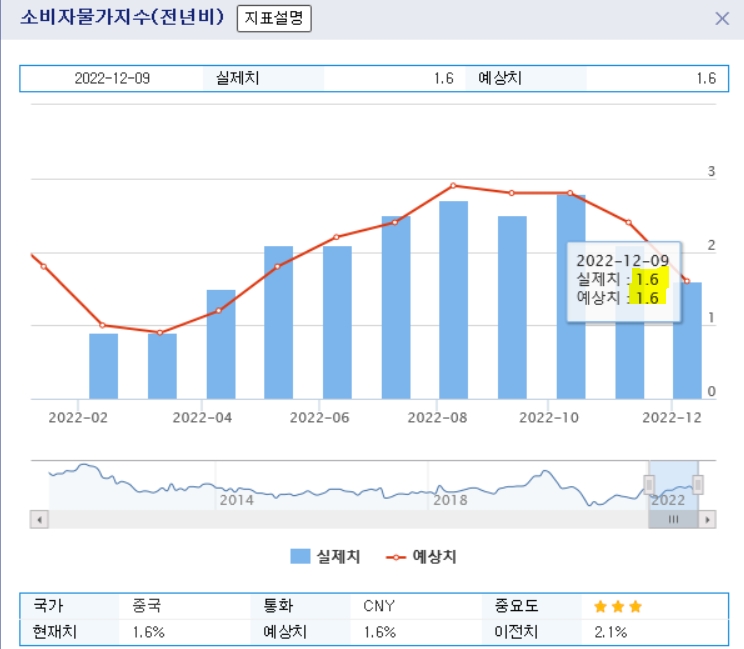Screen dimensions: 744x649
Task: Click the left handle of the range selector
Action: tap(649, 484)
